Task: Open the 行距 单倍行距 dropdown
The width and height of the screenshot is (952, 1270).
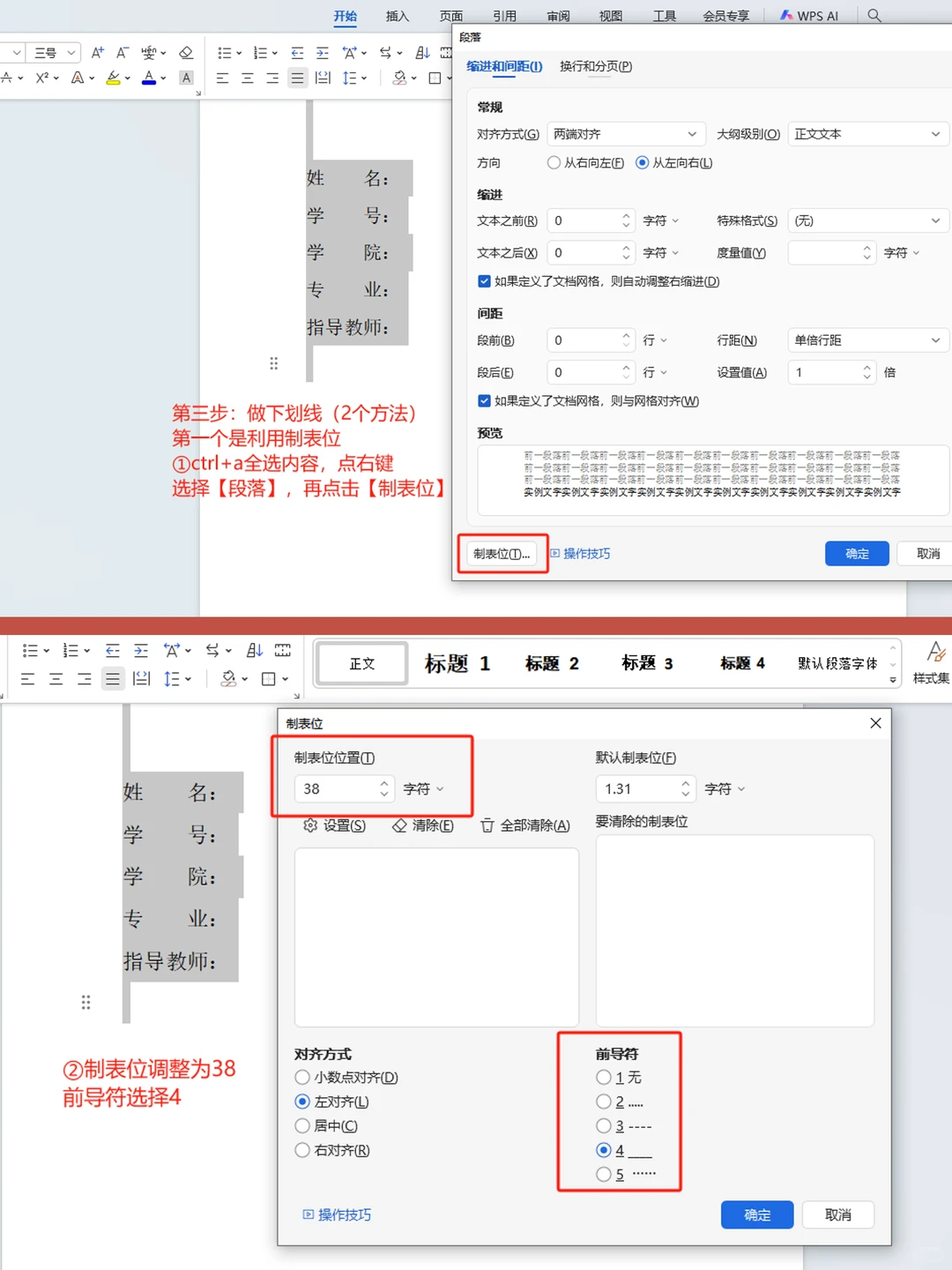Action: pyautogui.click(x=866, y=340)
